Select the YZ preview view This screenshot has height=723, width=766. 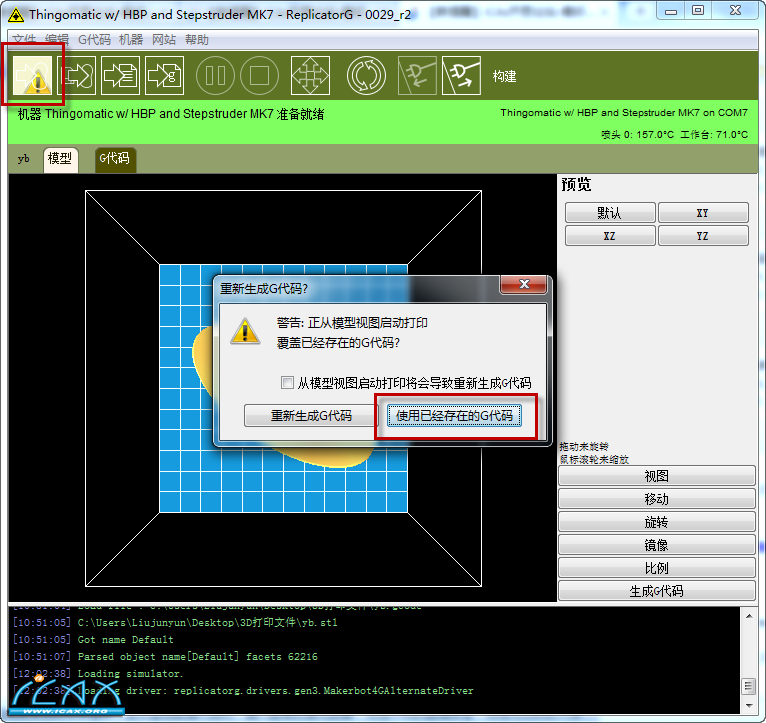(703, 236)
